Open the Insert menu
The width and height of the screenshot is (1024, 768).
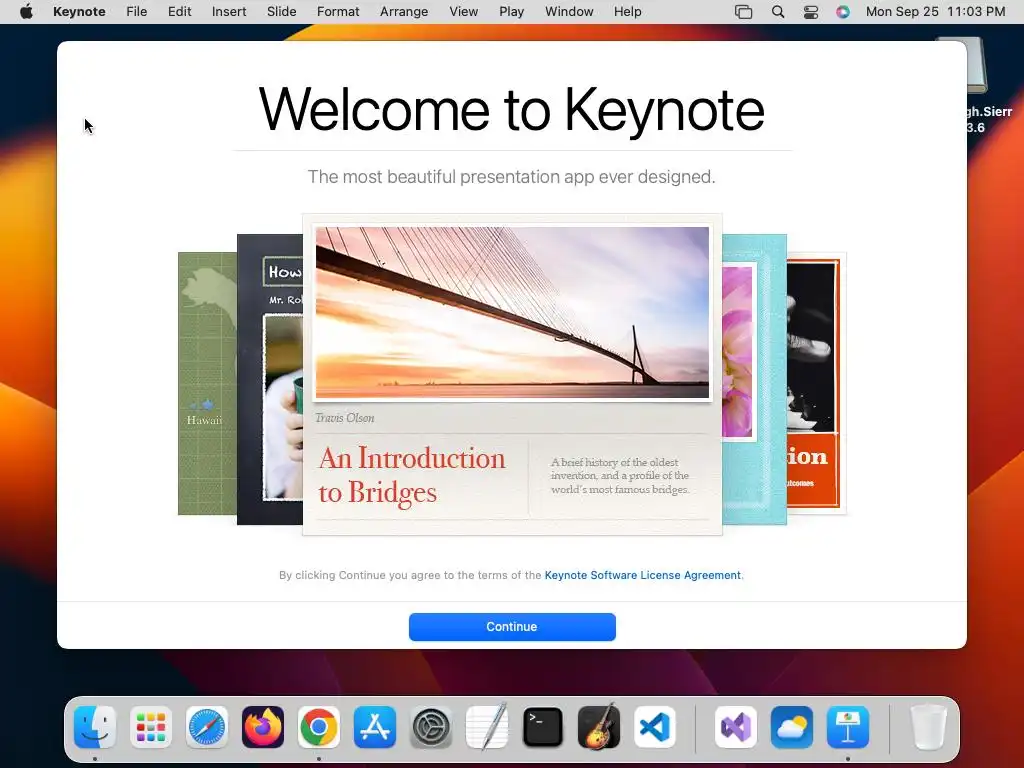click(229, 12)
